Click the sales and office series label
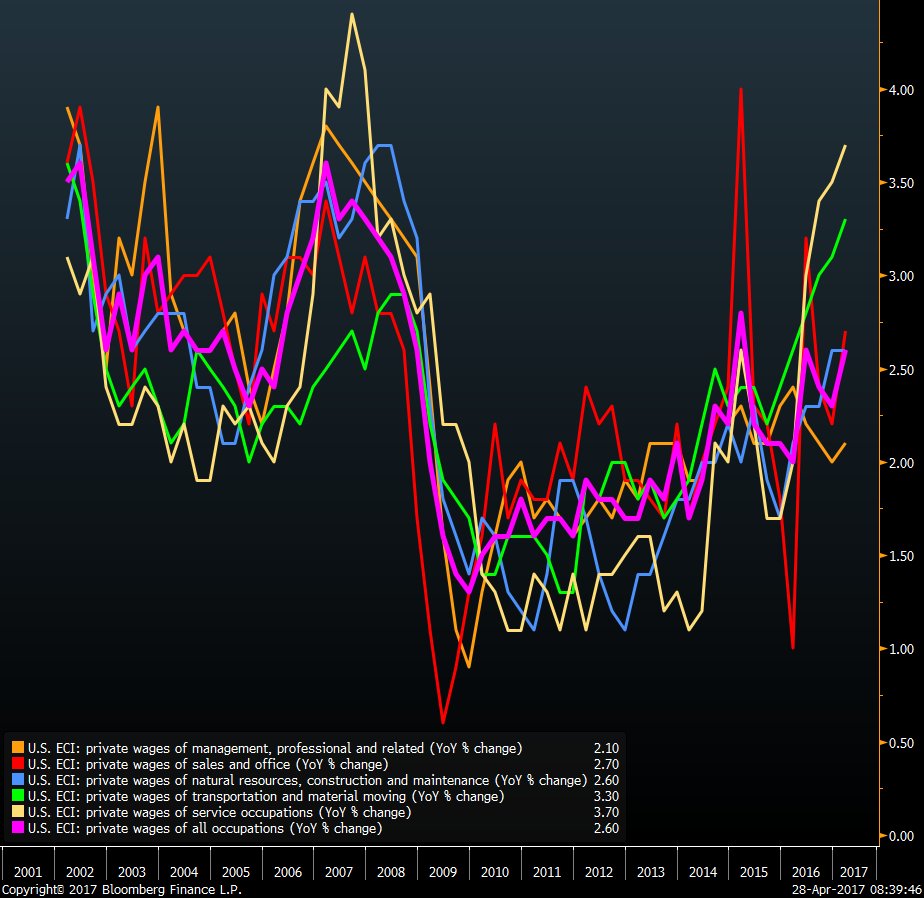 [208, 764]
